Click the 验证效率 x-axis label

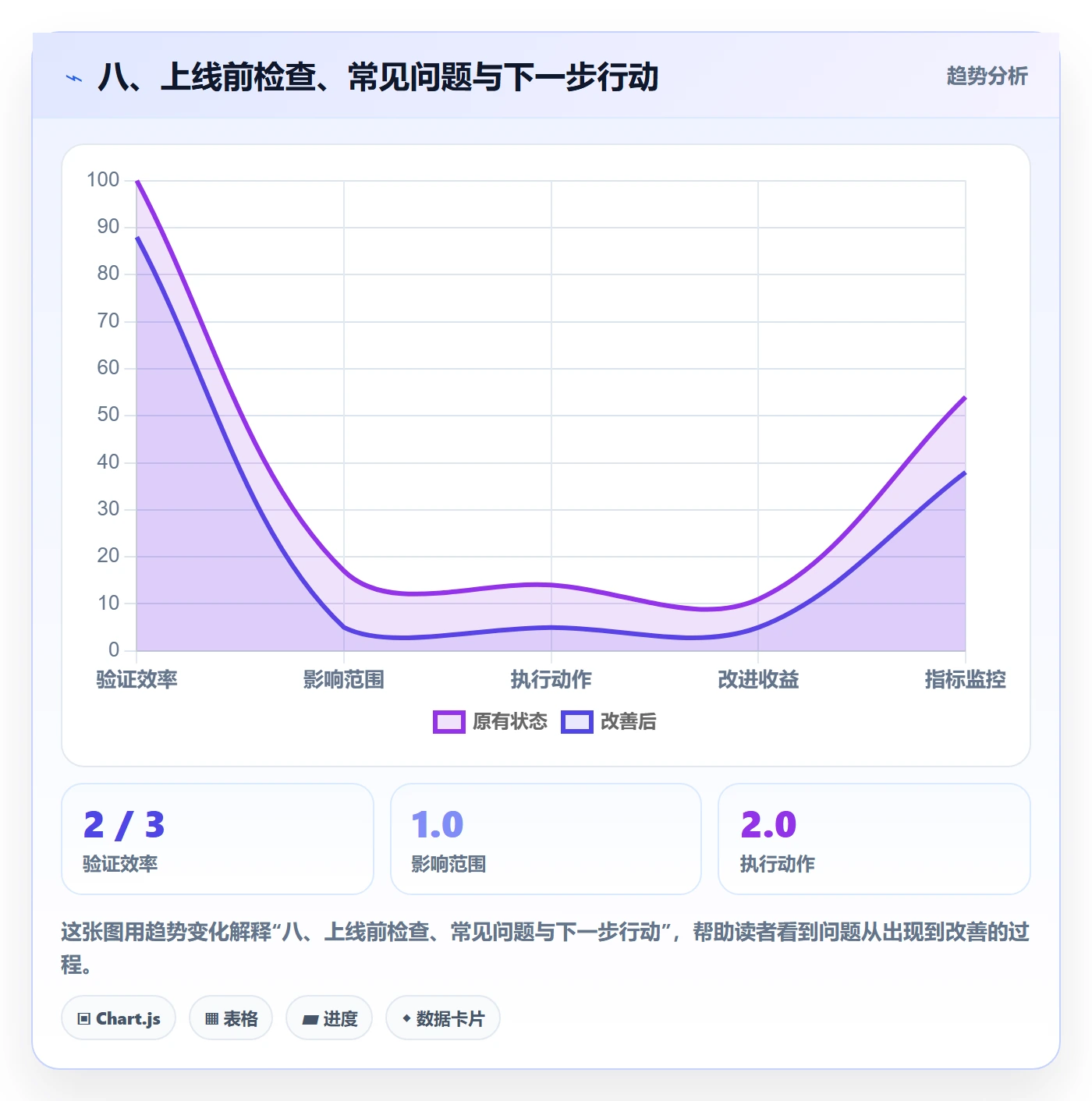136,679
